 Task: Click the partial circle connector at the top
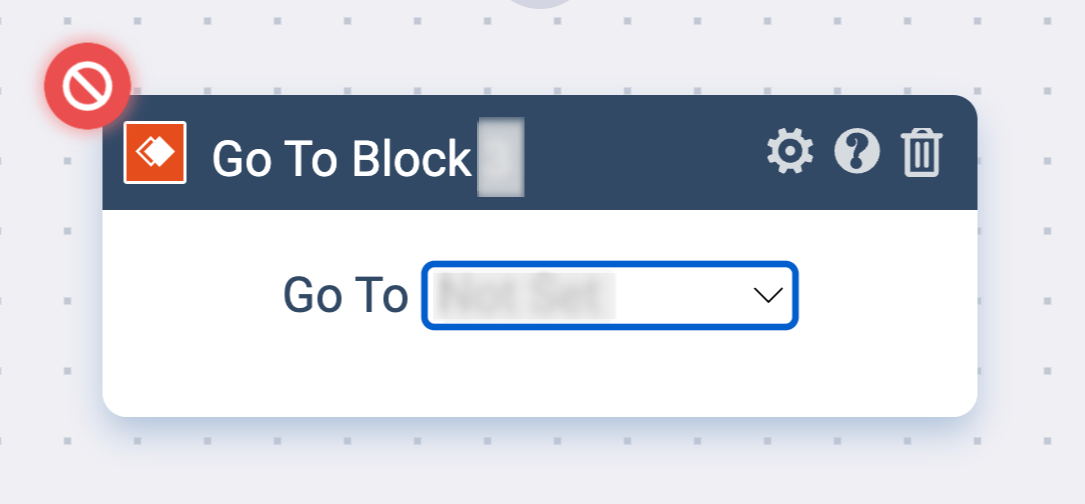click(x=541, y=3)
